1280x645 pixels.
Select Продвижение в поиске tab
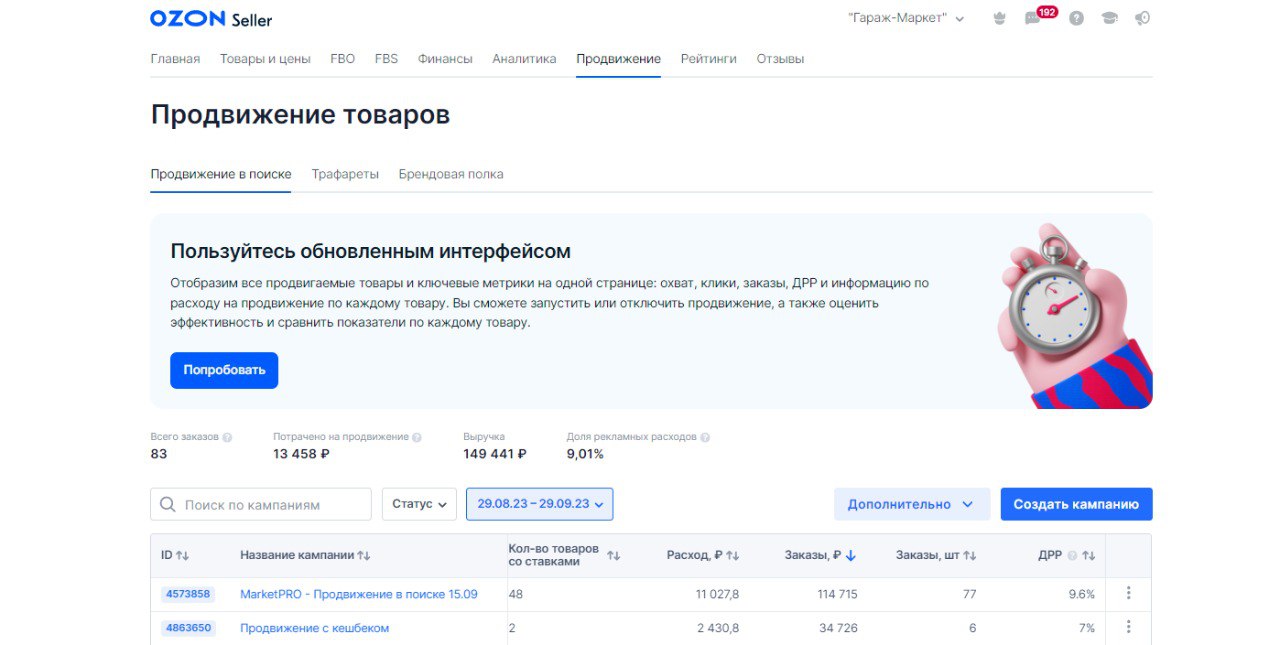pyautogui.click(x=221, y=174)
